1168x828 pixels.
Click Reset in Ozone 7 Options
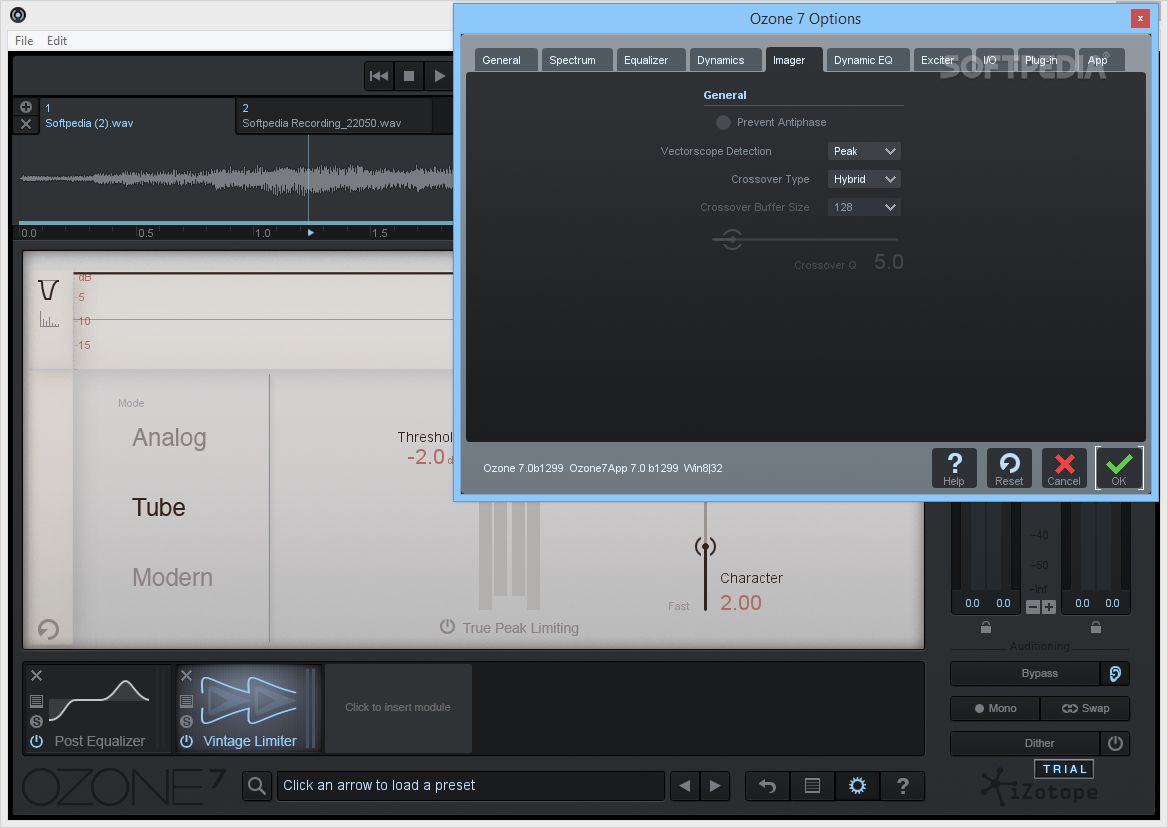click(1009, 468)
